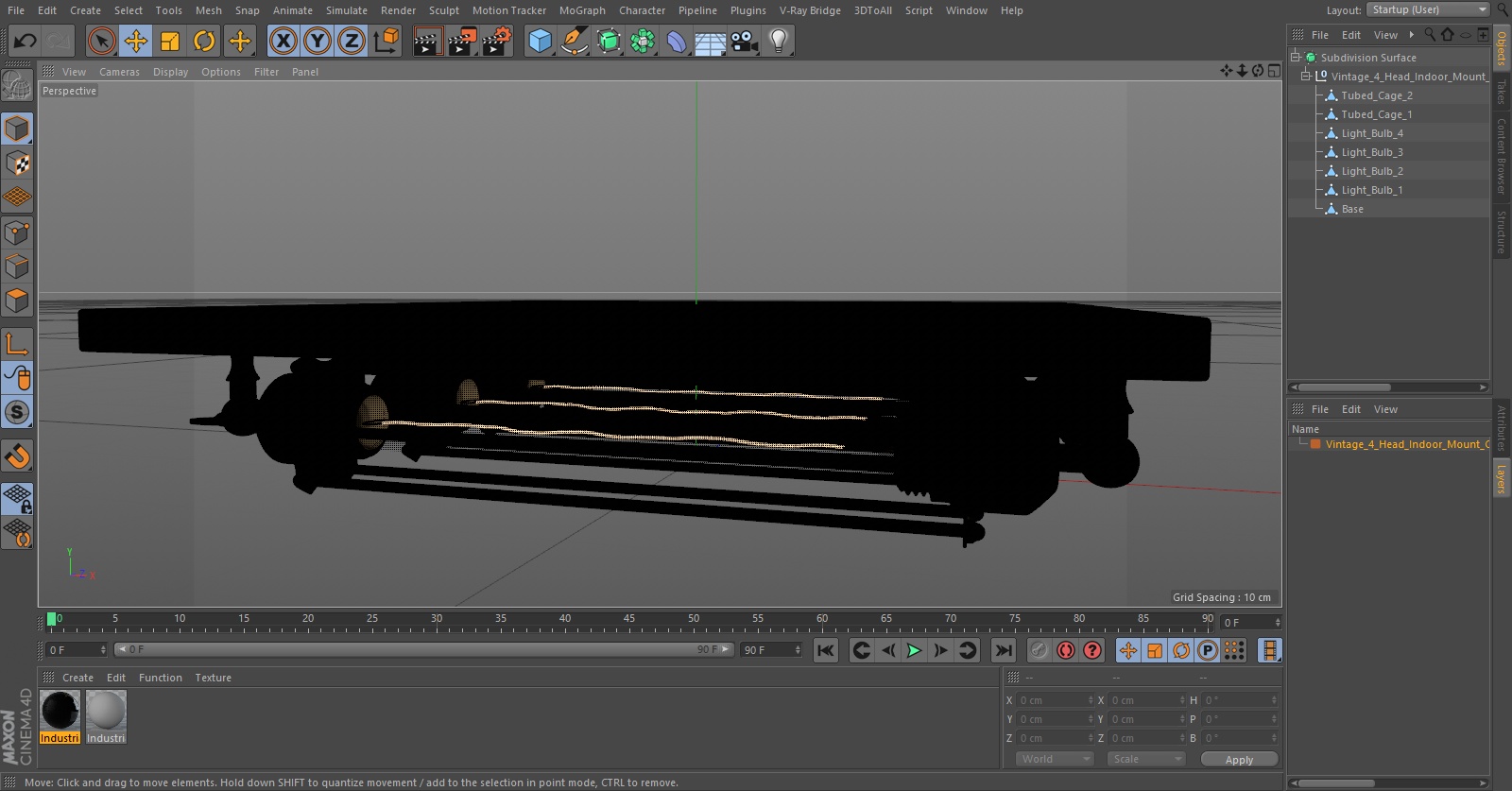This screenshot has width=1512, height=791.
Task: Toggle X axis lock
Action: [x=283, y=41]
